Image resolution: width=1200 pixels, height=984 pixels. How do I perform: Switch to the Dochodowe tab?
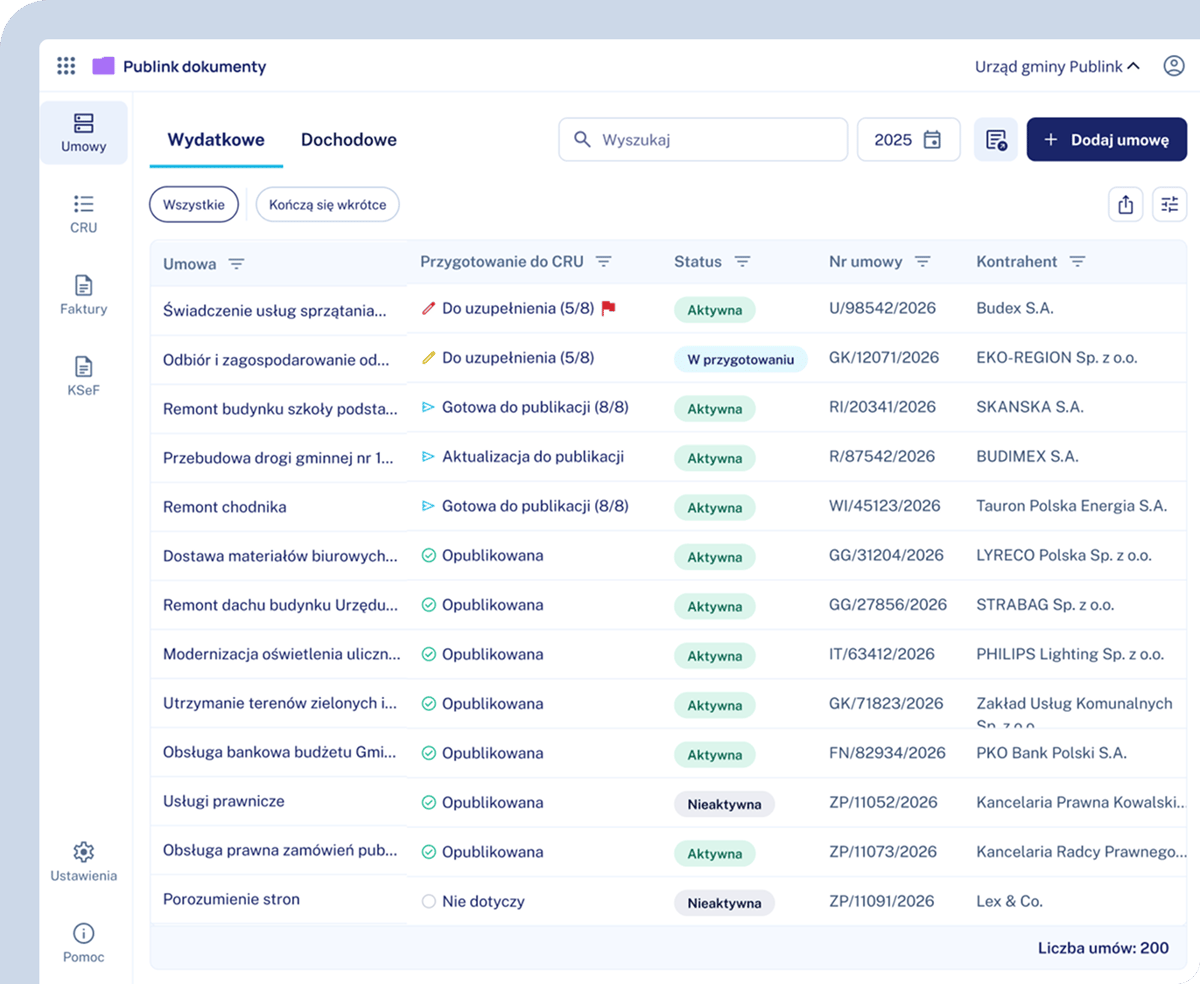tap(349, 140)
